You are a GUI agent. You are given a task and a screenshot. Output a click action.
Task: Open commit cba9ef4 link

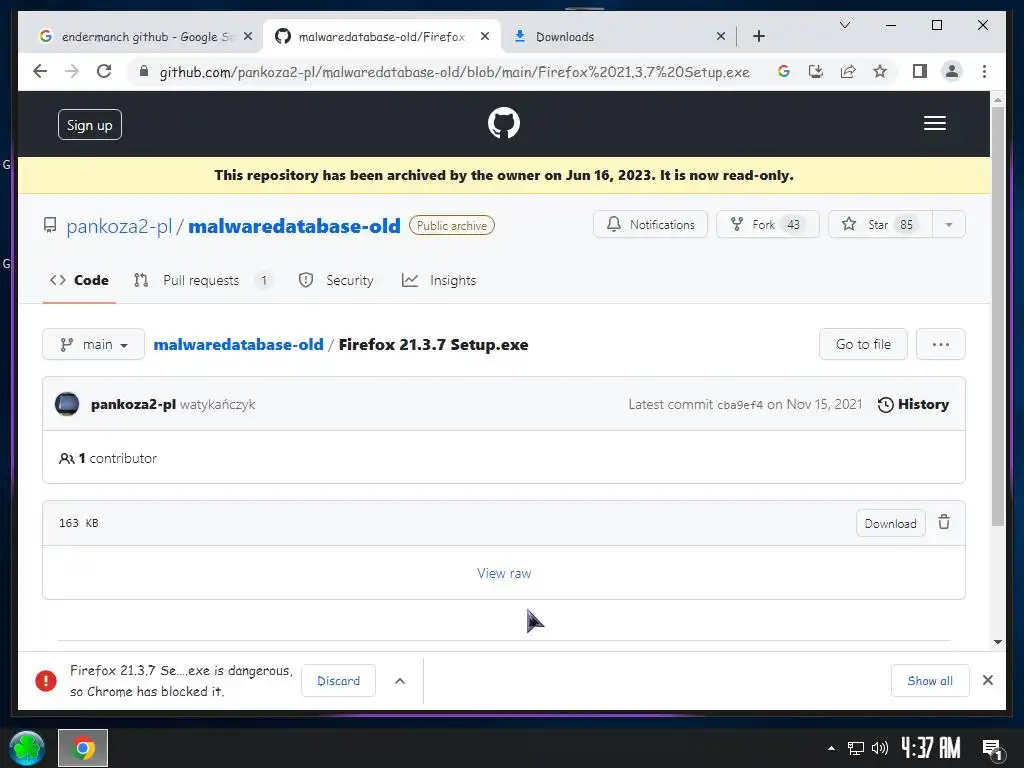click(x=740, y=405)
